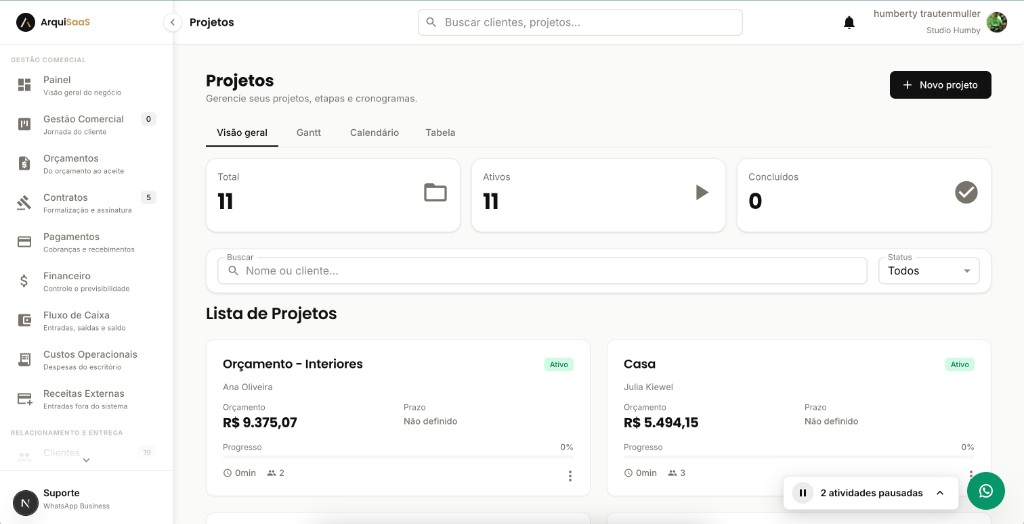The image size is (1024, 524).
Task: Click the Concluídos summary card
Action: point(864,195)
